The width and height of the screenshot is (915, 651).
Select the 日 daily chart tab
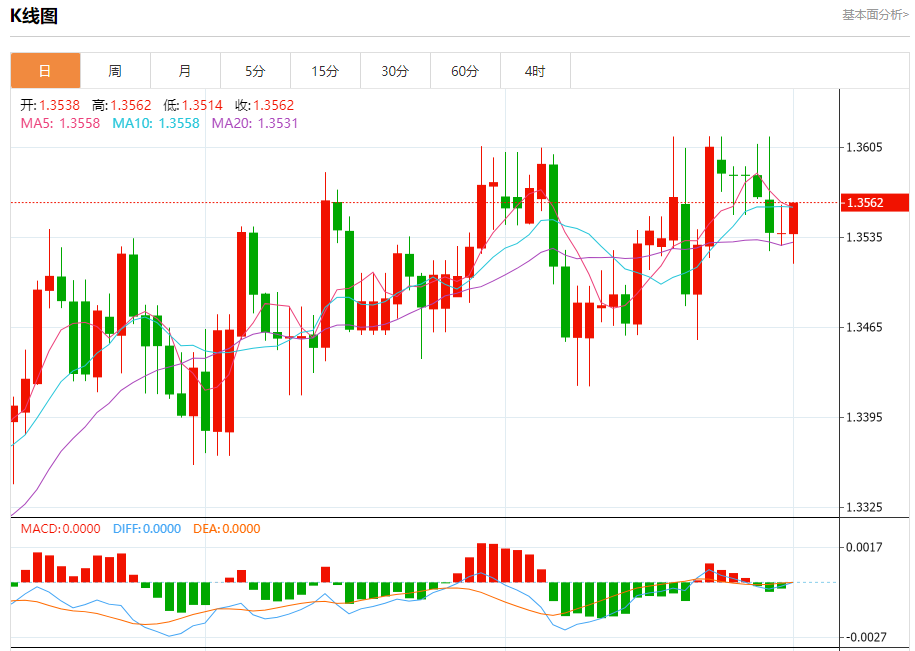click(x=46, y=71)
